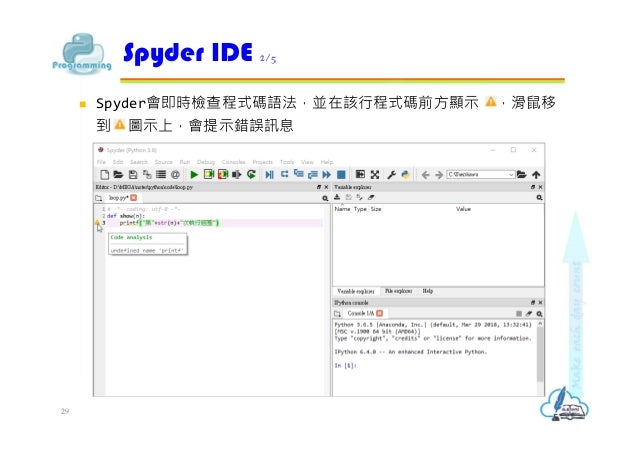The height and width of the screenshot is (452, 638).
Task: Open the Tools menu
Action: coord(287,162)
